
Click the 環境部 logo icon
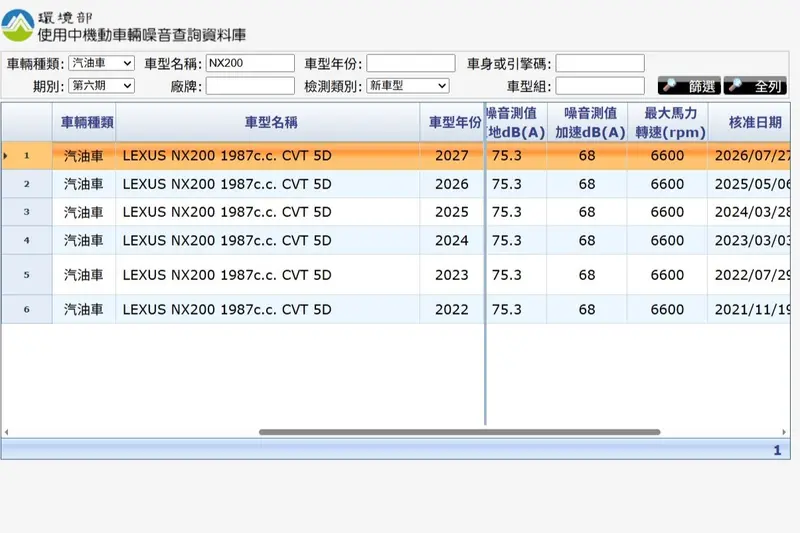click(x=18, y=26)
